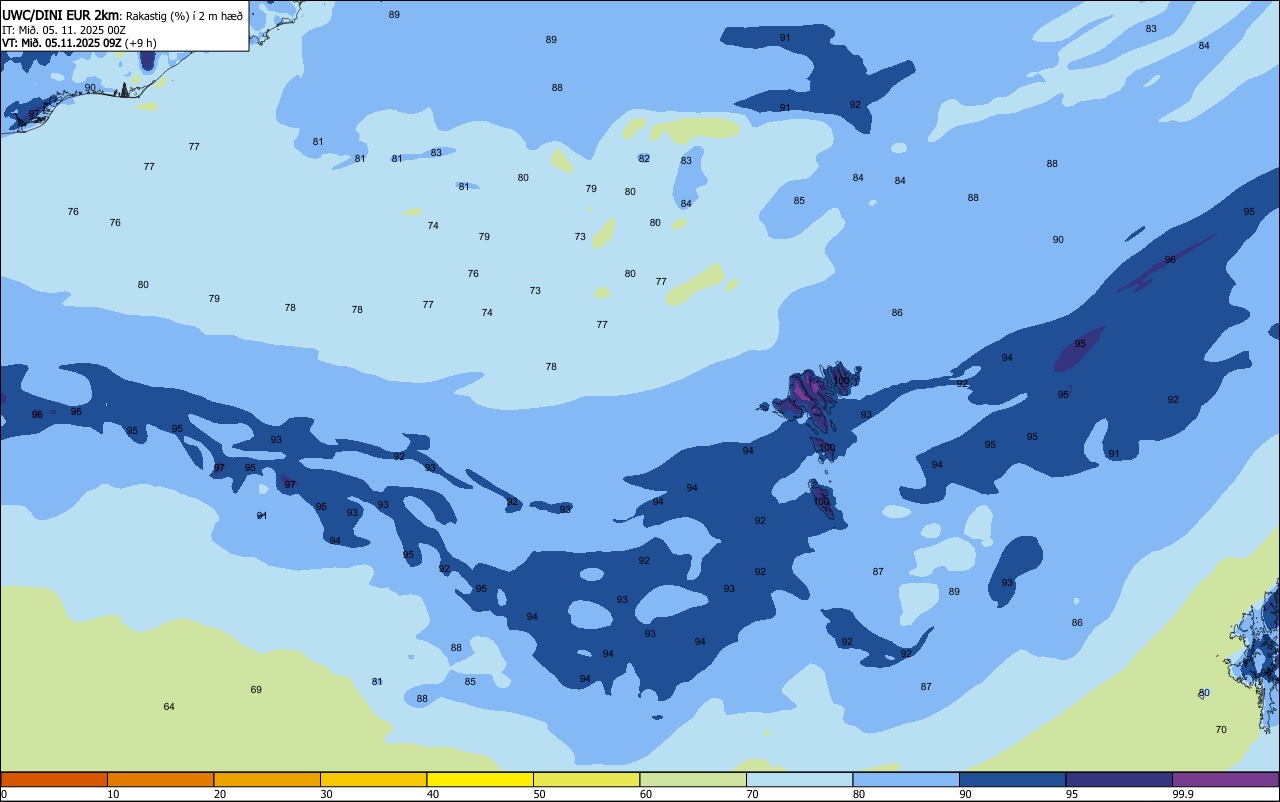Click the 64 humidity value on the map
The width and height of the screenshot is (1280, 802).
tap(169, 707)
